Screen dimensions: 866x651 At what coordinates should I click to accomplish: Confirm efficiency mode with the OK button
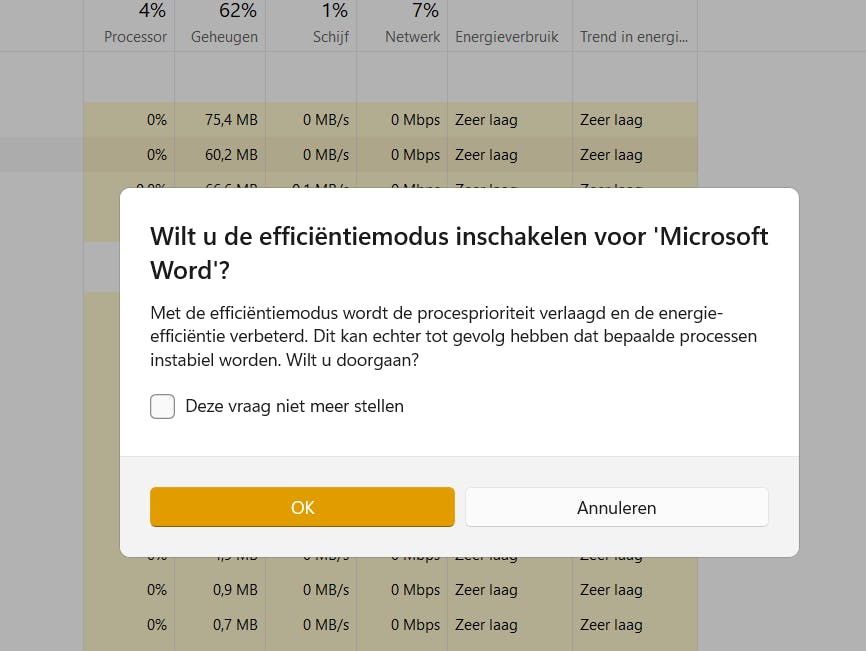302,507
